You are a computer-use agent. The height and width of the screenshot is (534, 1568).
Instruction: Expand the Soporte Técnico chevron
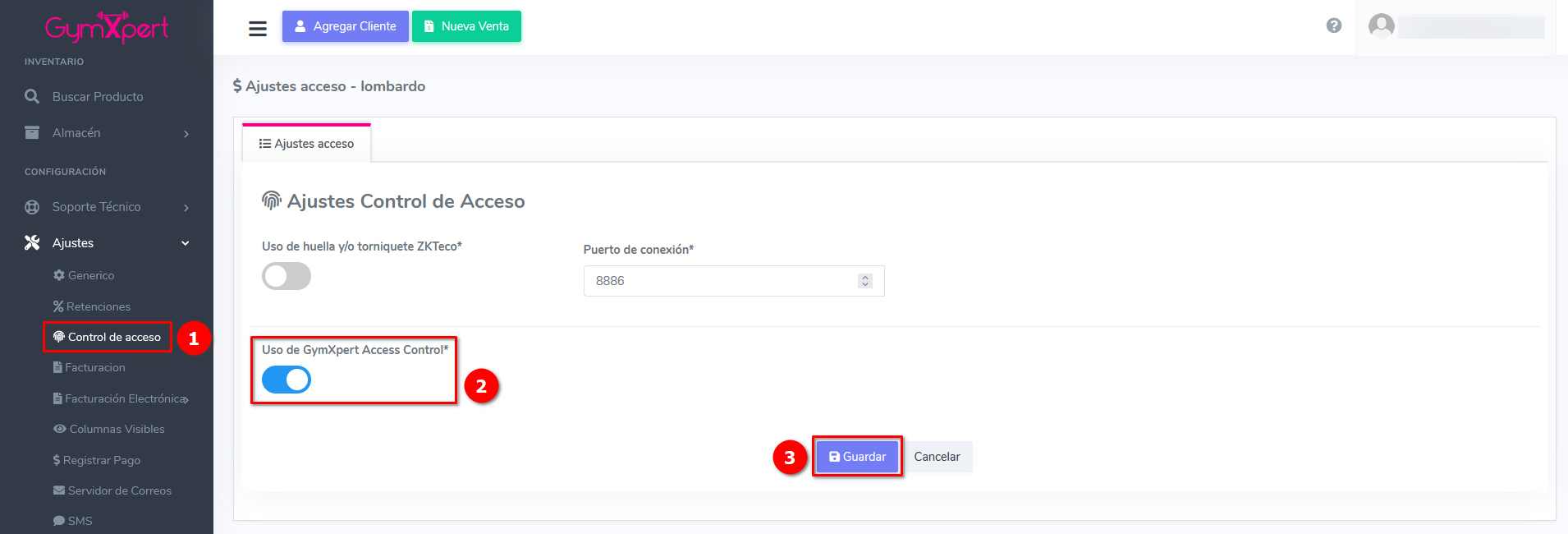coord(186,208)
